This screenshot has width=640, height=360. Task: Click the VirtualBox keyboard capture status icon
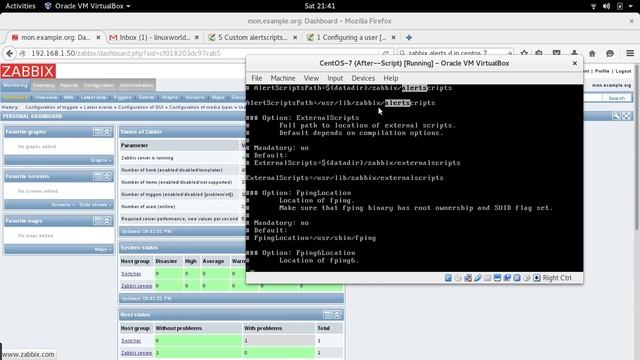pyautogui.click(x=537, y=278)
